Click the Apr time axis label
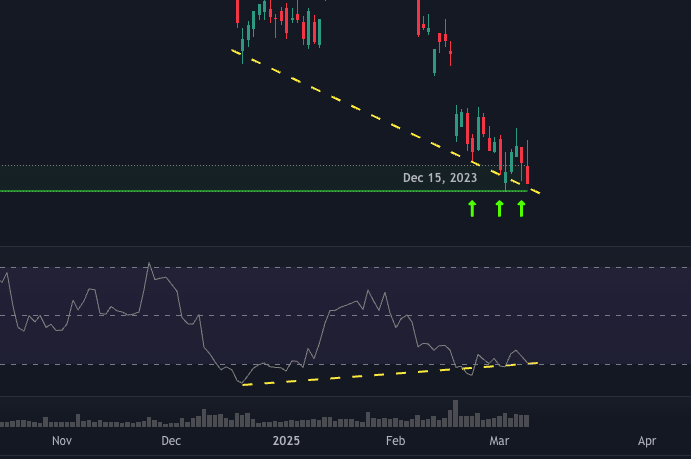Viewport: 691px width, 459px height. 647,440
